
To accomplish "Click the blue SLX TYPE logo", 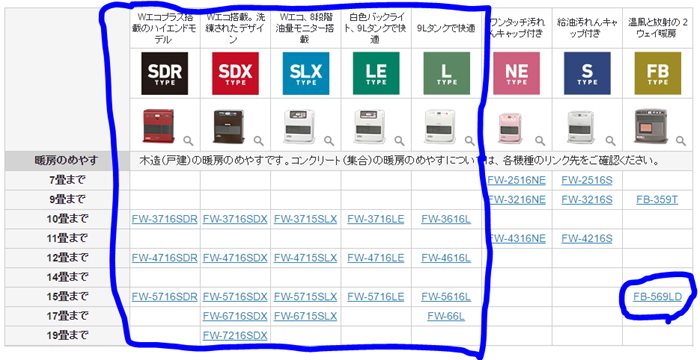I will [x=306, y=73].
